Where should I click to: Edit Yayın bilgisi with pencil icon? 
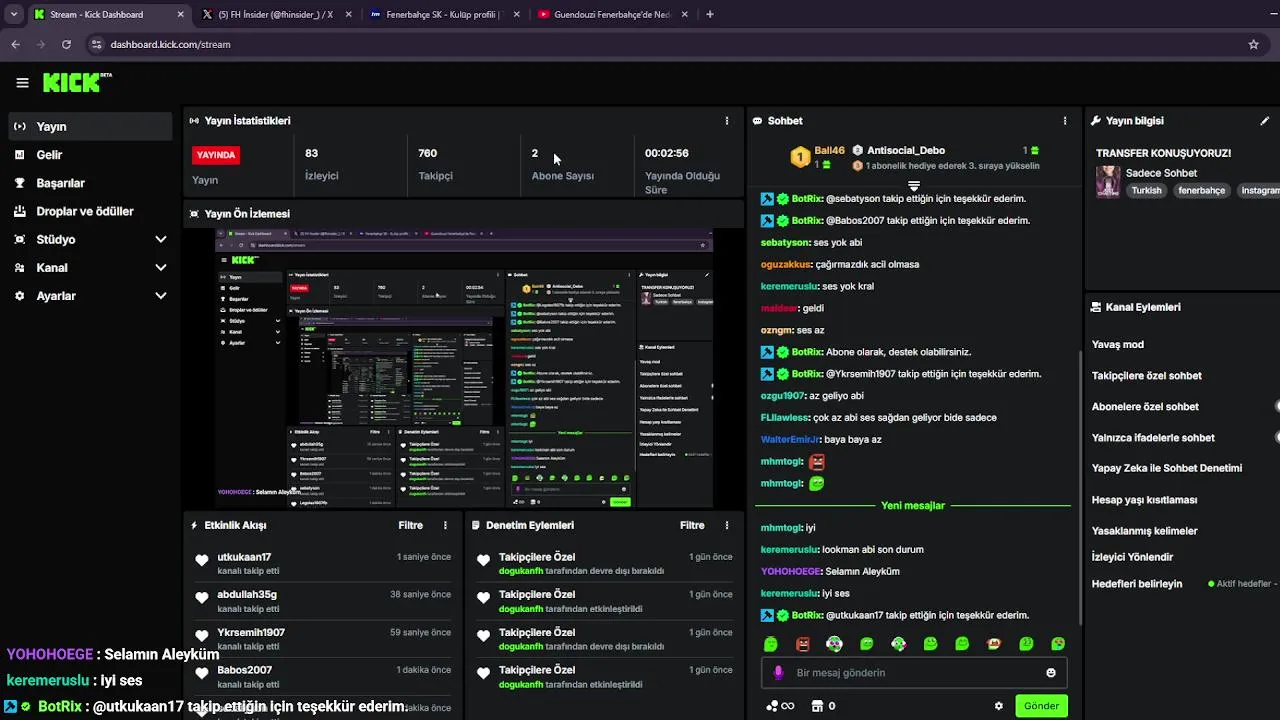coord(1264,120)
